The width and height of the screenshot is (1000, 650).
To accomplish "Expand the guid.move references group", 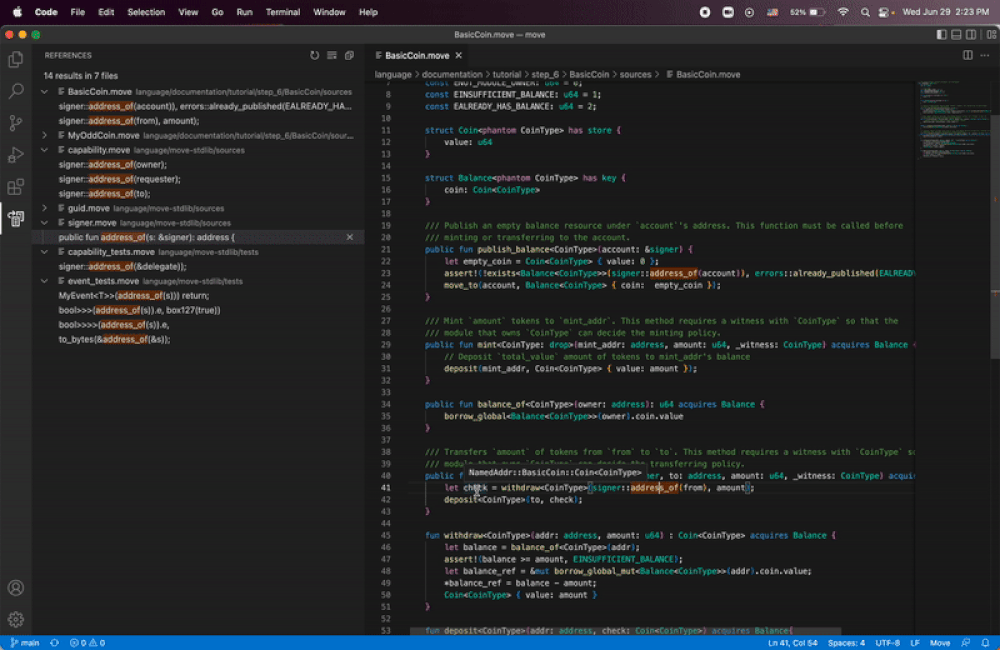I will tap(45, 208).
